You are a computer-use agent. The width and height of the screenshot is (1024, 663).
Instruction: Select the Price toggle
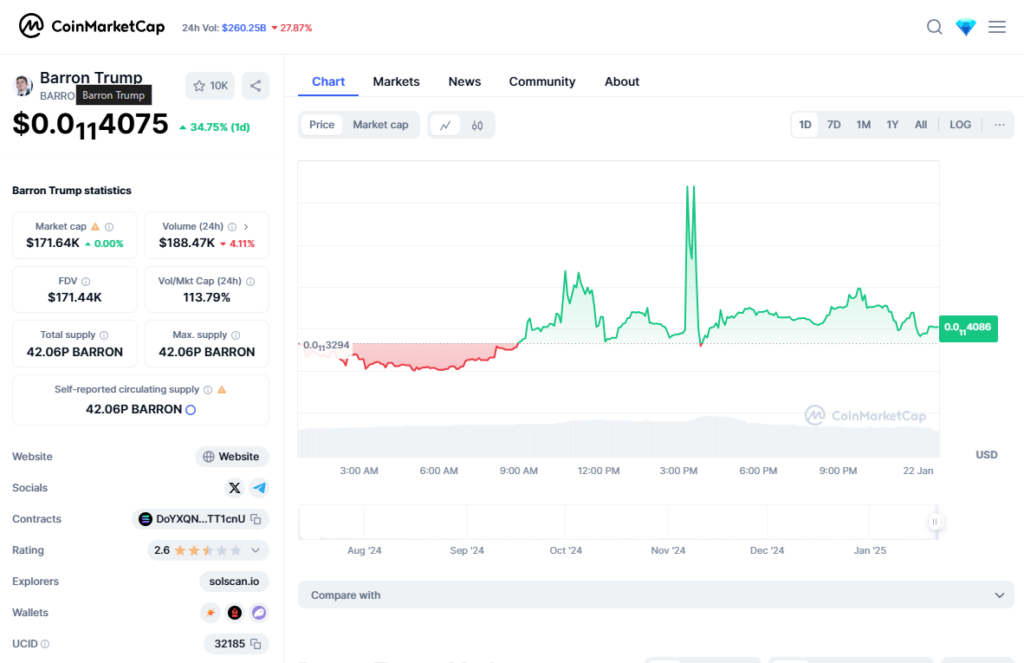[321, 125]
